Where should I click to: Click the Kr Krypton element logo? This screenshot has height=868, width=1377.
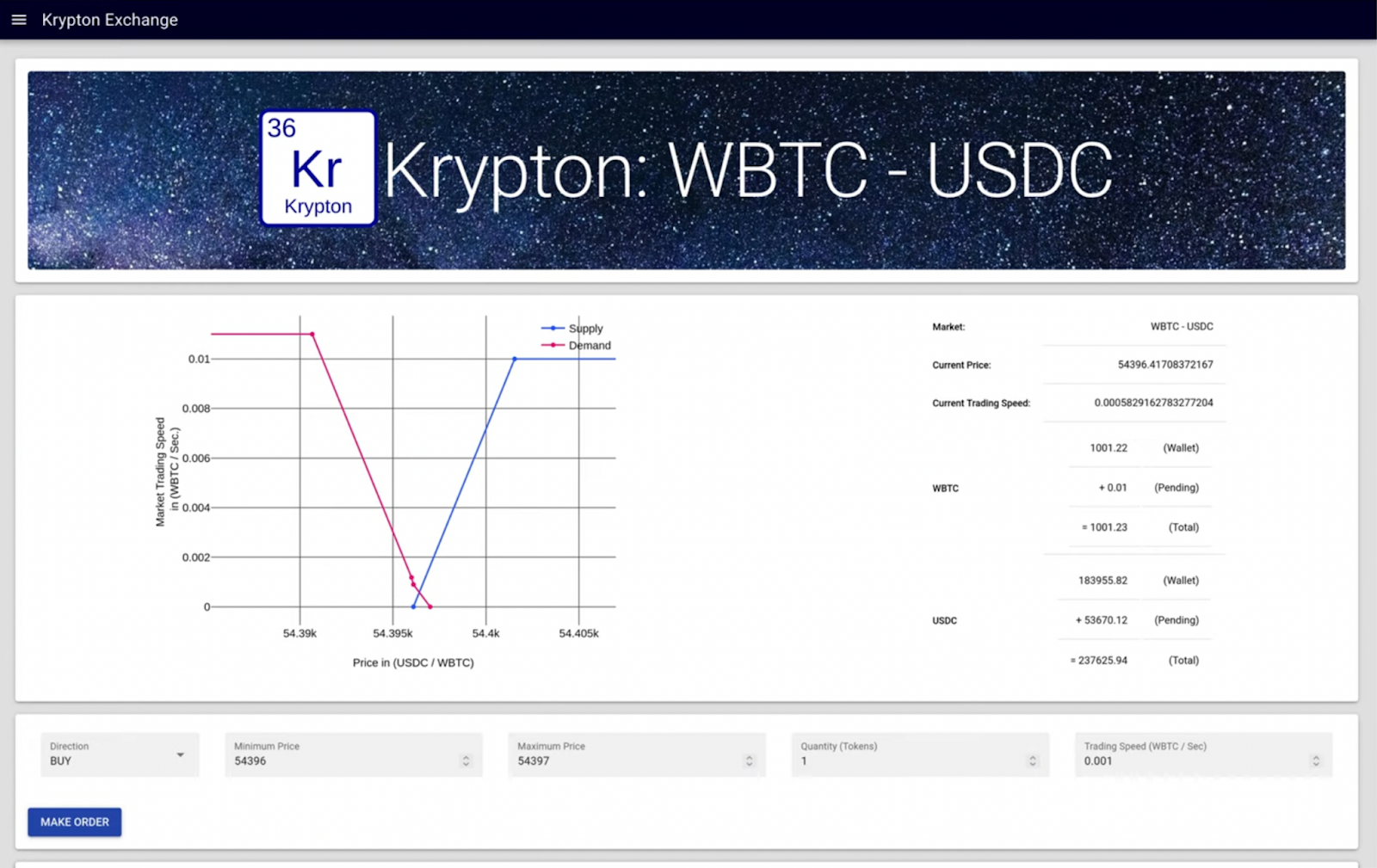tap(318, 168)
